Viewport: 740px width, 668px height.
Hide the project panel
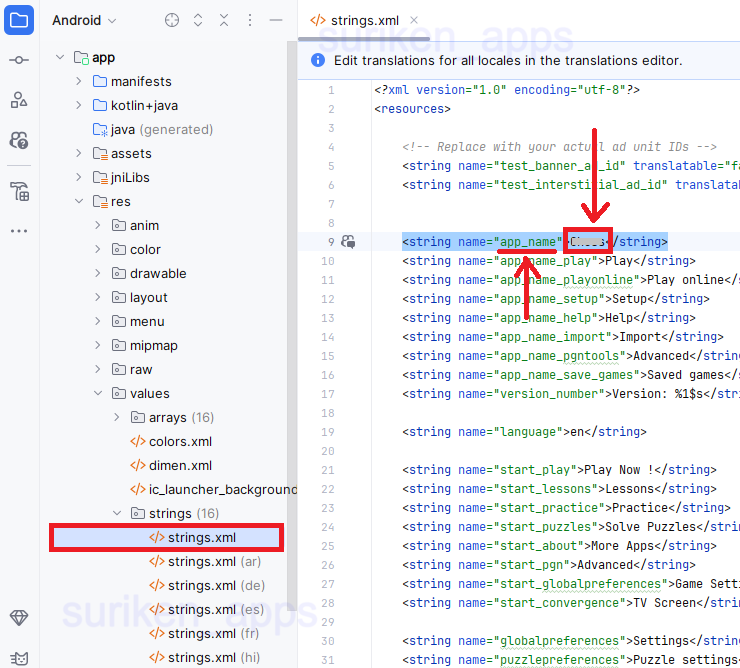[x=276, y=20]
